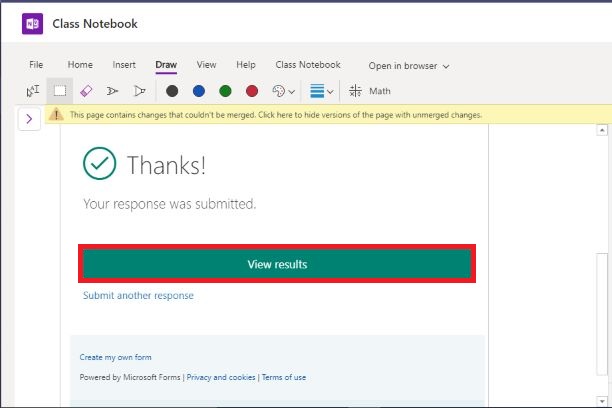Click the green checkmark circle icon
This screenshot has height=408, width=612.
[100, 163]
